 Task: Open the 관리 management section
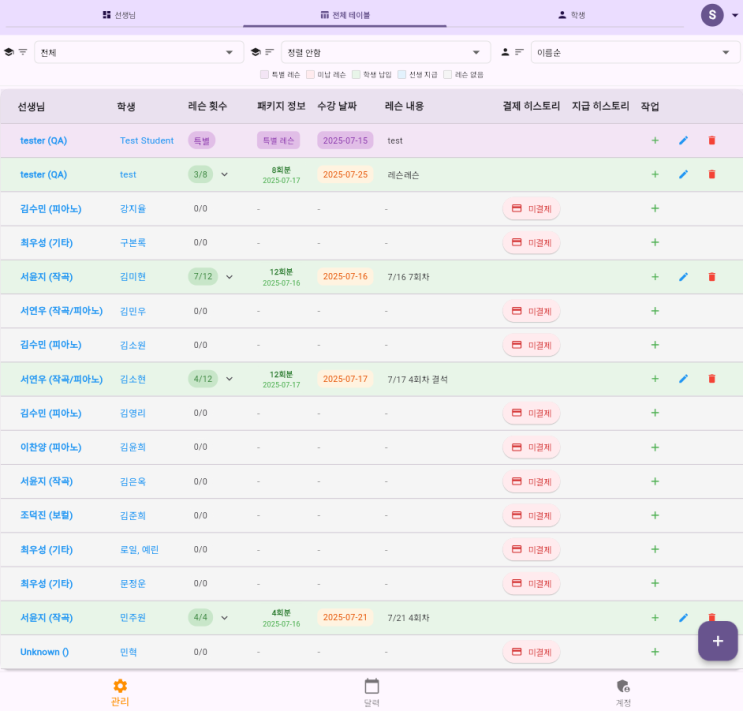120,692
